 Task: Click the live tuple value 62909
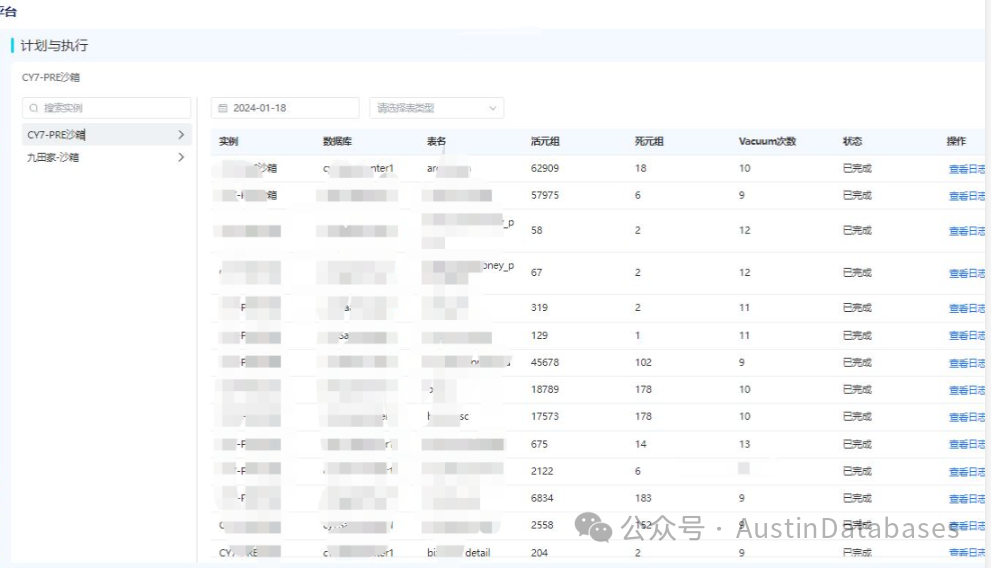[545, 168]
